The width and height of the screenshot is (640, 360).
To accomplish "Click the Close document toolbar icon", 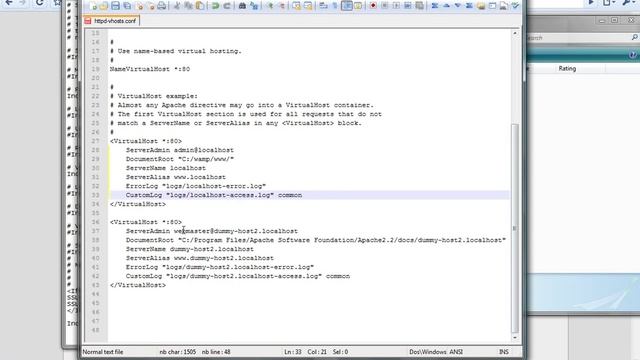I will (x=140, y=6).
